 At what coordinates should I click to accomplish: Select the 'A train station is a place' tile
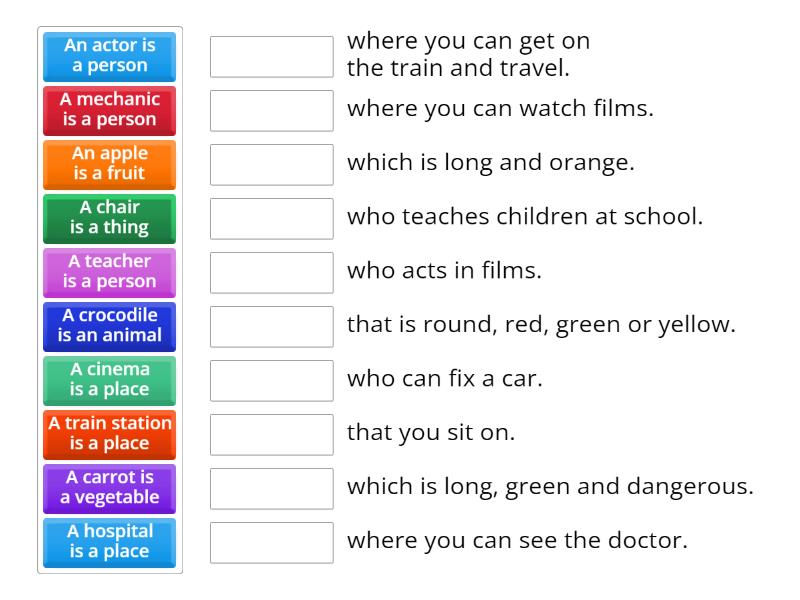(x=109, y=435)
